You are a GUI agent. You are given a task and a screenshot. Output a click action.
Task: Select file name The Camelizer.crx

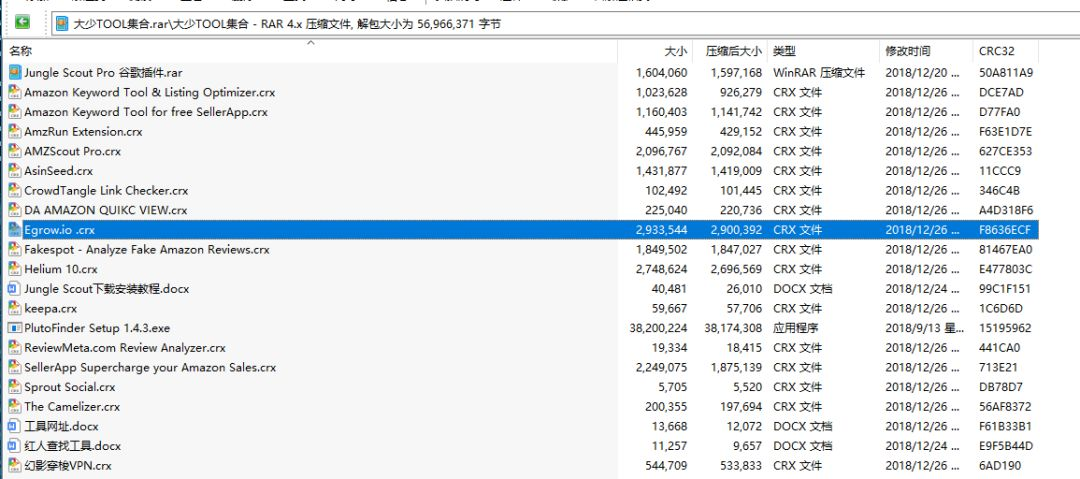72,407
